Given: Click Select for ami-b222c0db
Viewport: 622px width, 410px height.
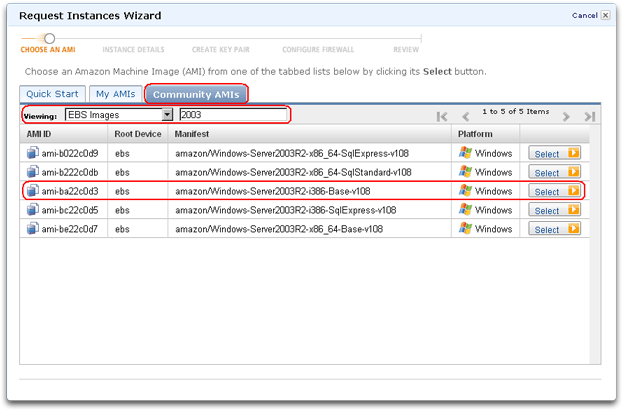Looking at the screenshot, I should pos(555,172).
